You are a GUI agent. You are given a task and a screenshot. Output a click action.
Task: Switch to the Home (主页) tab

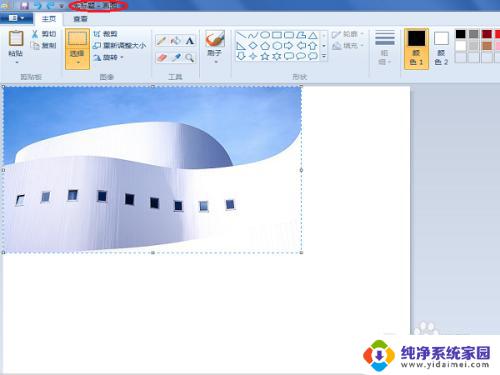(48, 19)
